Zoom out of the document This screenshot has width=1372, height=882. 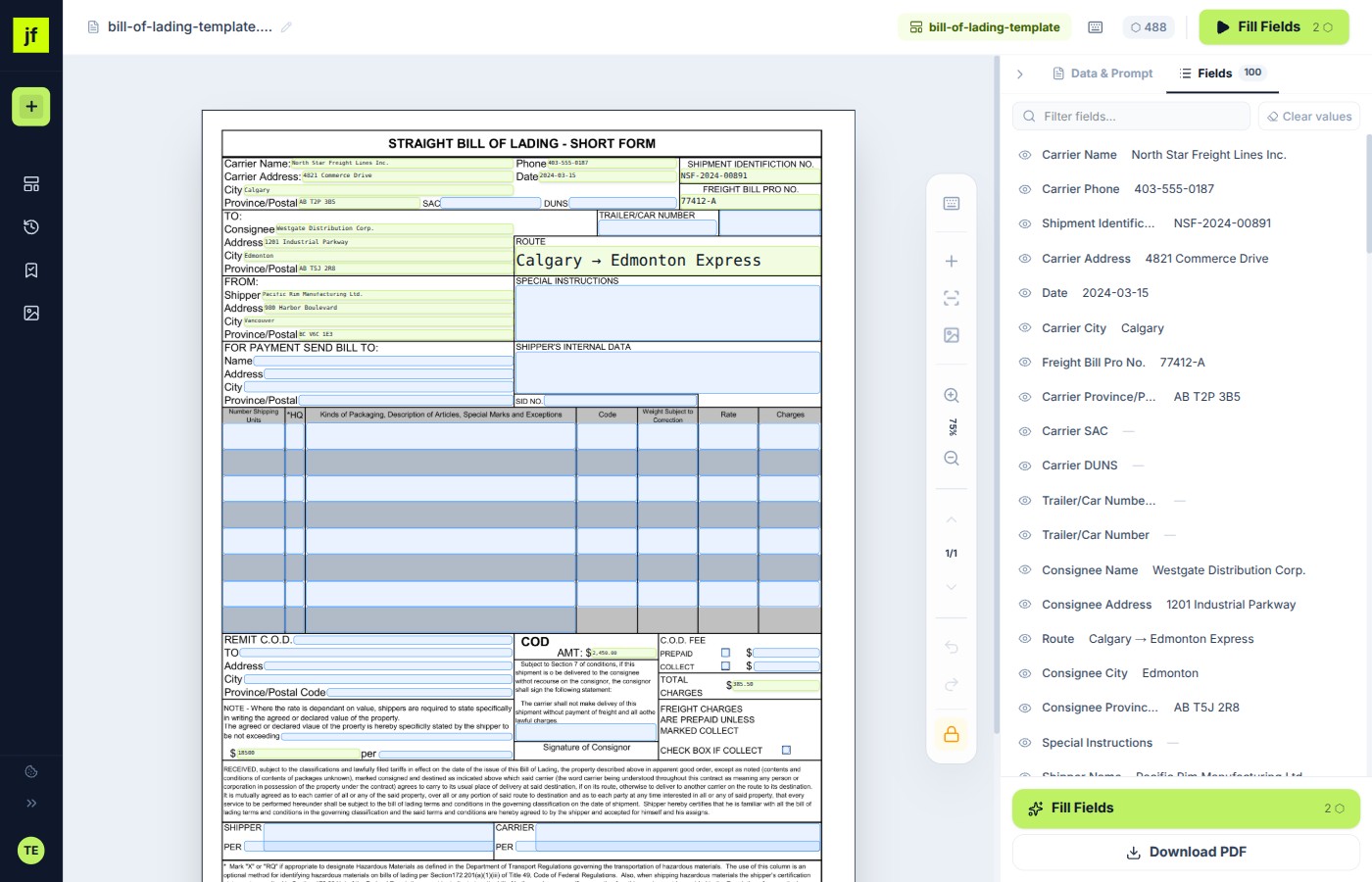click(x=952, y=459)
